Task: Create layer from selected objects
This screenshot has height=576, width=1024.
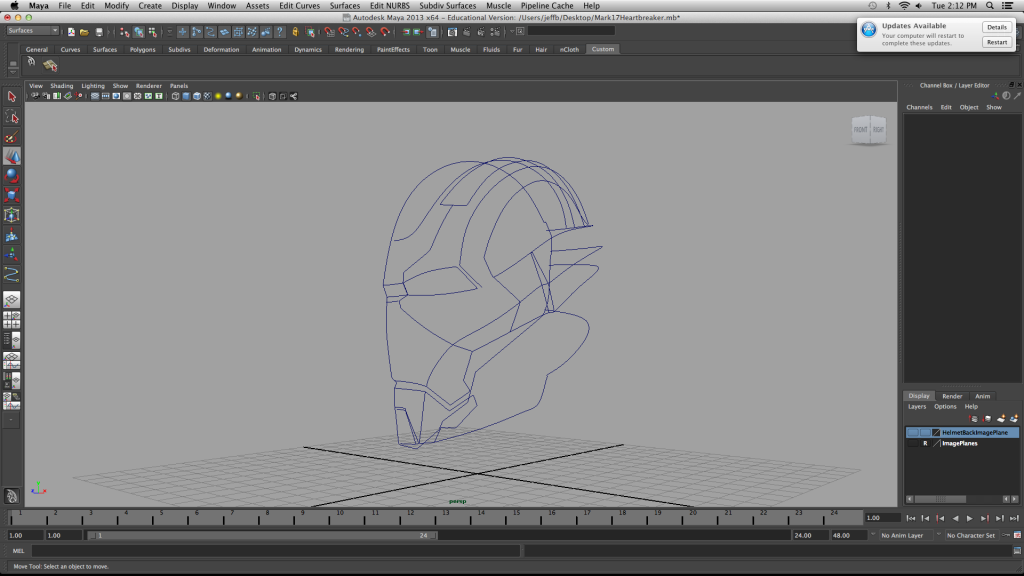Action: click(1014, 419)
